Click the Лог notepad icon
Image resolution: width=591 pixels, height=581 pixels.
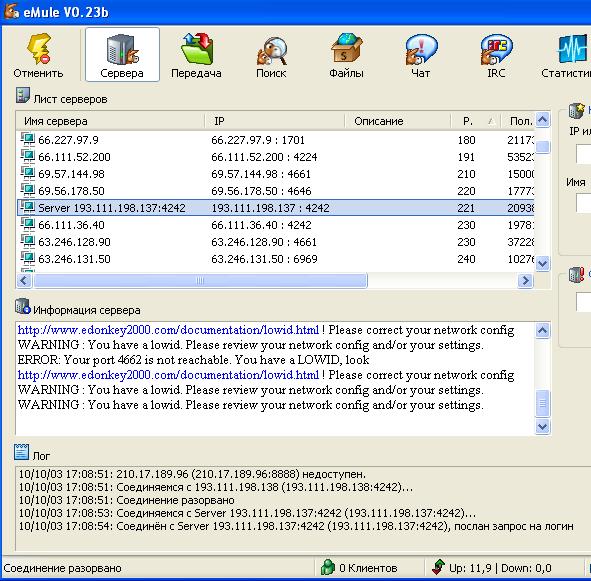(21, 452)
